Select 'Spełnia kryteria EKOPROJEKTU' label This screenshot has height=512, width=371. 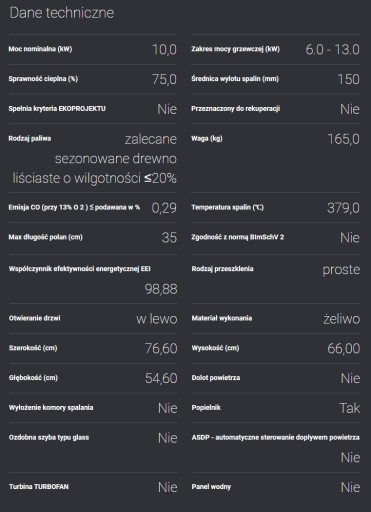(x=57, y=109)
